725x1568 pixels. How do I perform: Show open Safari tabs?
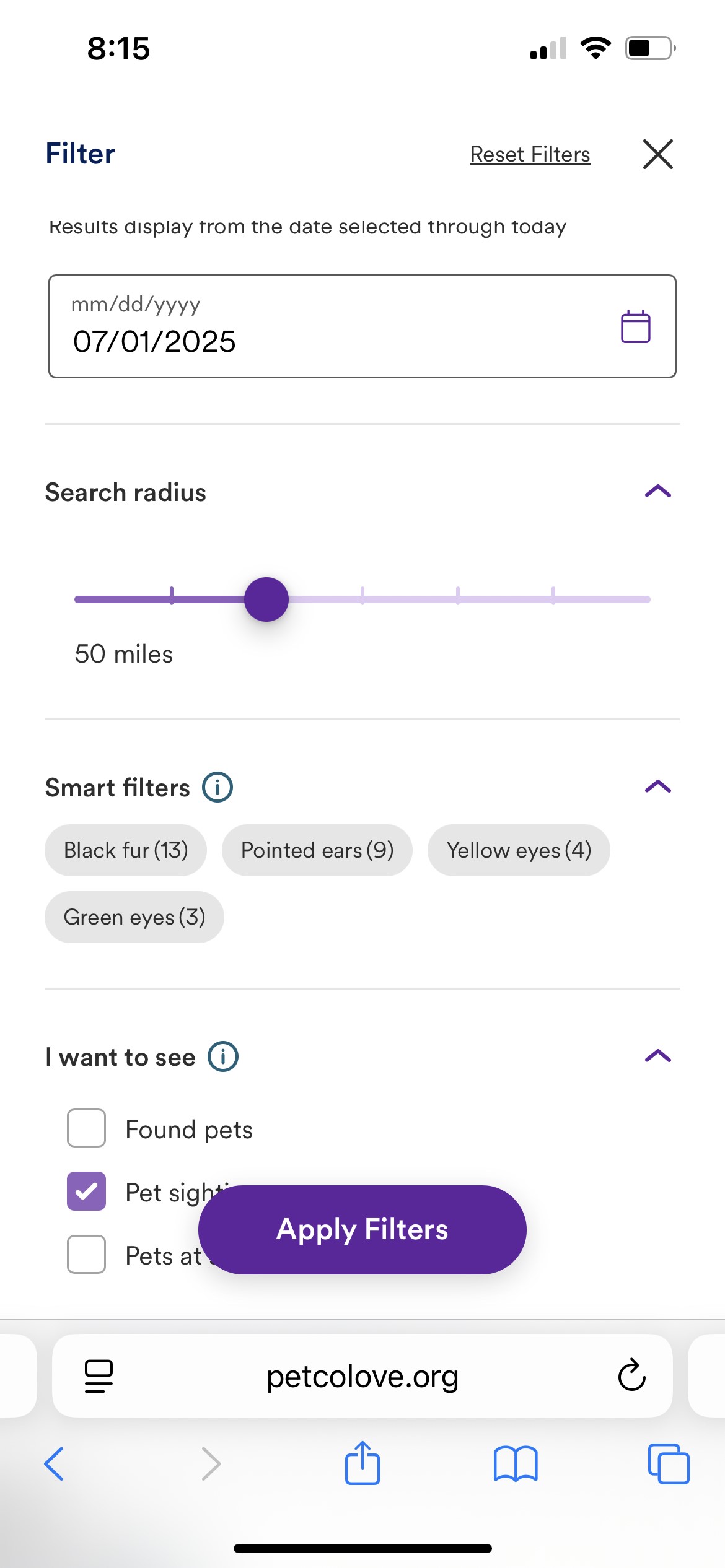[669, 1464]
